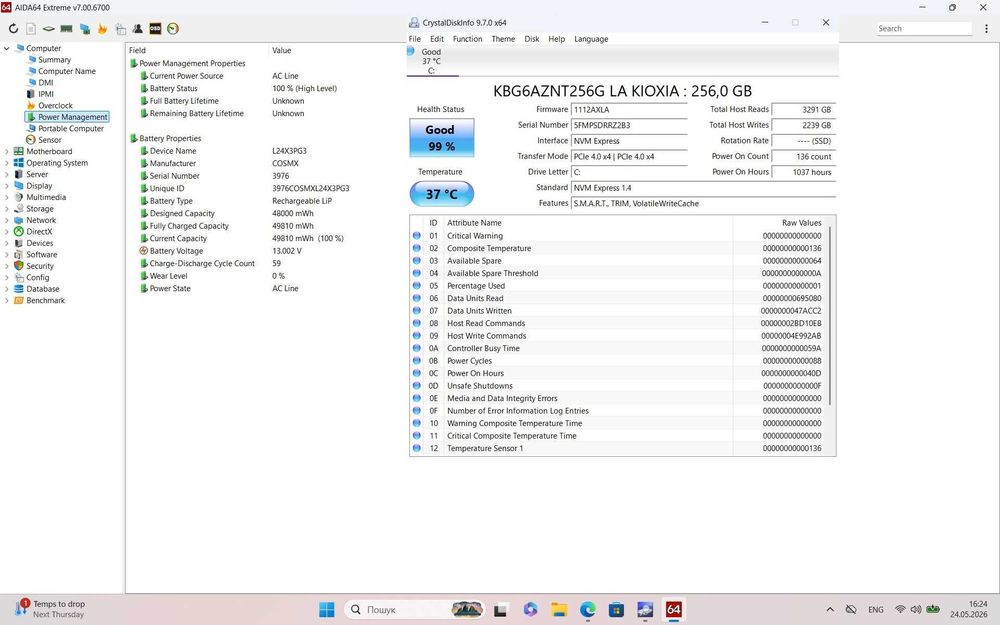Select Sensor in the Computer tree
The width and height of the screenshot is (1000, 625).
[49, 140]
